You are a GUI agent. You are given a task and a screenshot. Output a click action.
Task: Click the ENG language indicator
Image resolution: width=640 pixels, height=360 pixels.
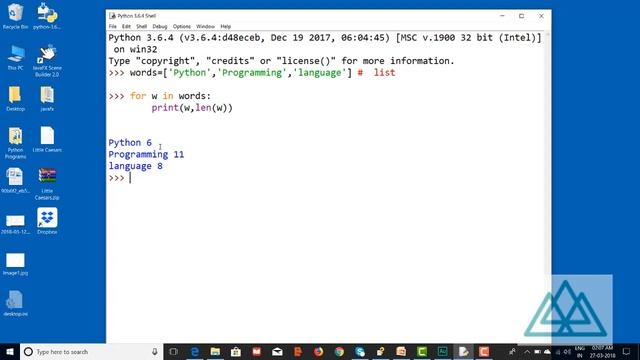580,352
